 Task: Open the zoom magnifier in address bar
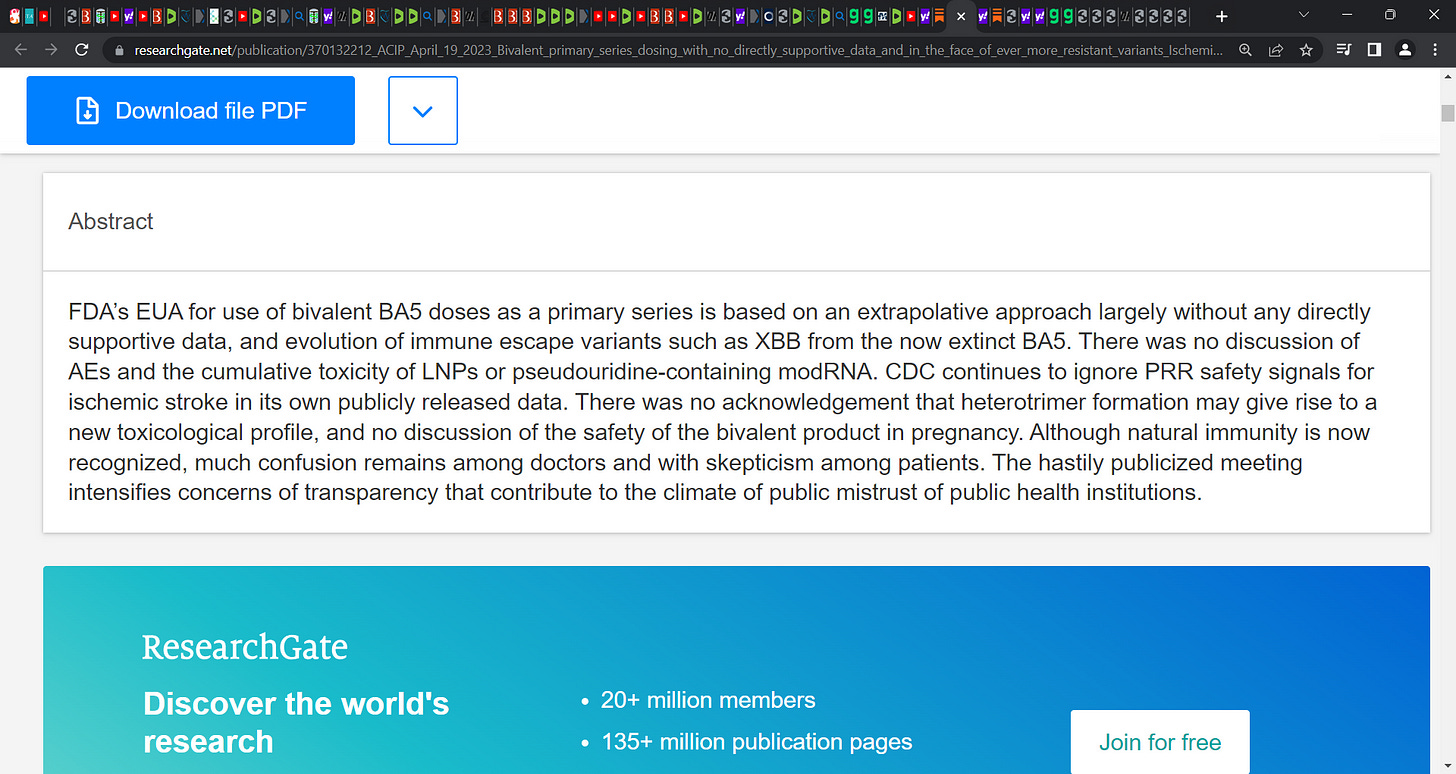(1245, 50)
